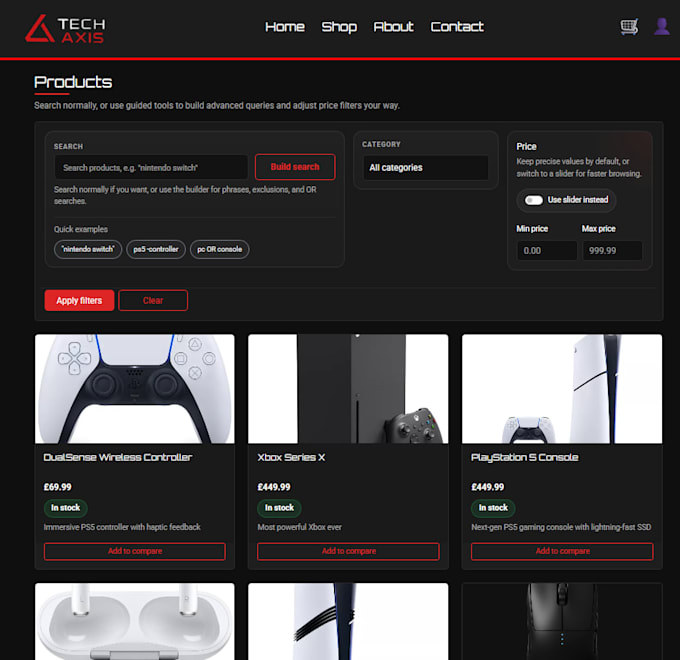
Task: Open the shopping cart icon
Action: pyautogui.click(x=628, y=26)
